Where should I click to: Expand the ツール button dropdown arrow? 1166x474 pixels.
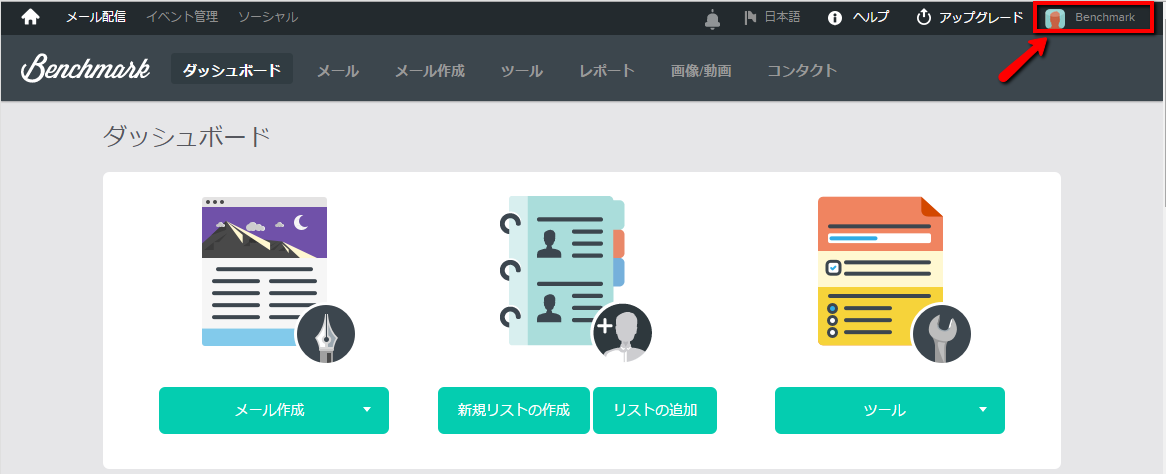click(982, 409)
